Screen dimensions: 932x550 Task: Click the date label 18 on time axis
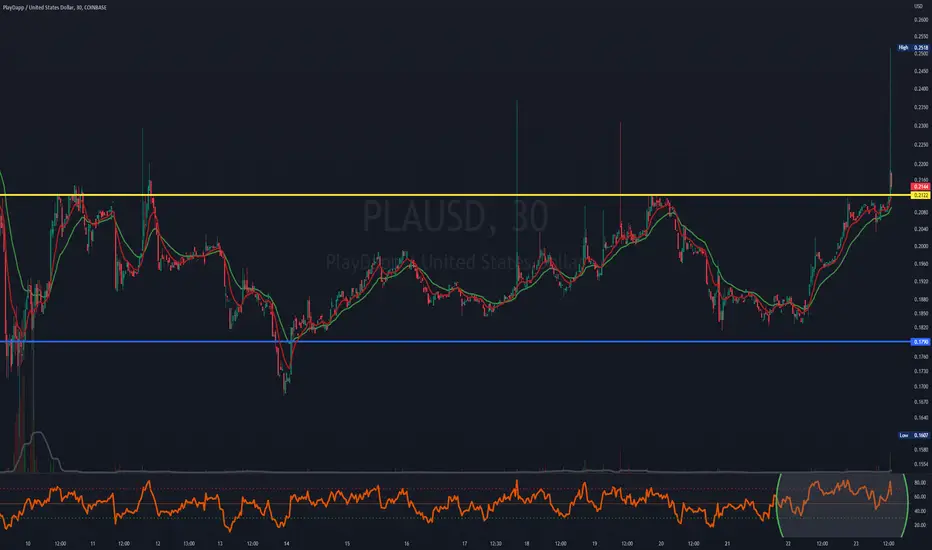pos(527,543)
